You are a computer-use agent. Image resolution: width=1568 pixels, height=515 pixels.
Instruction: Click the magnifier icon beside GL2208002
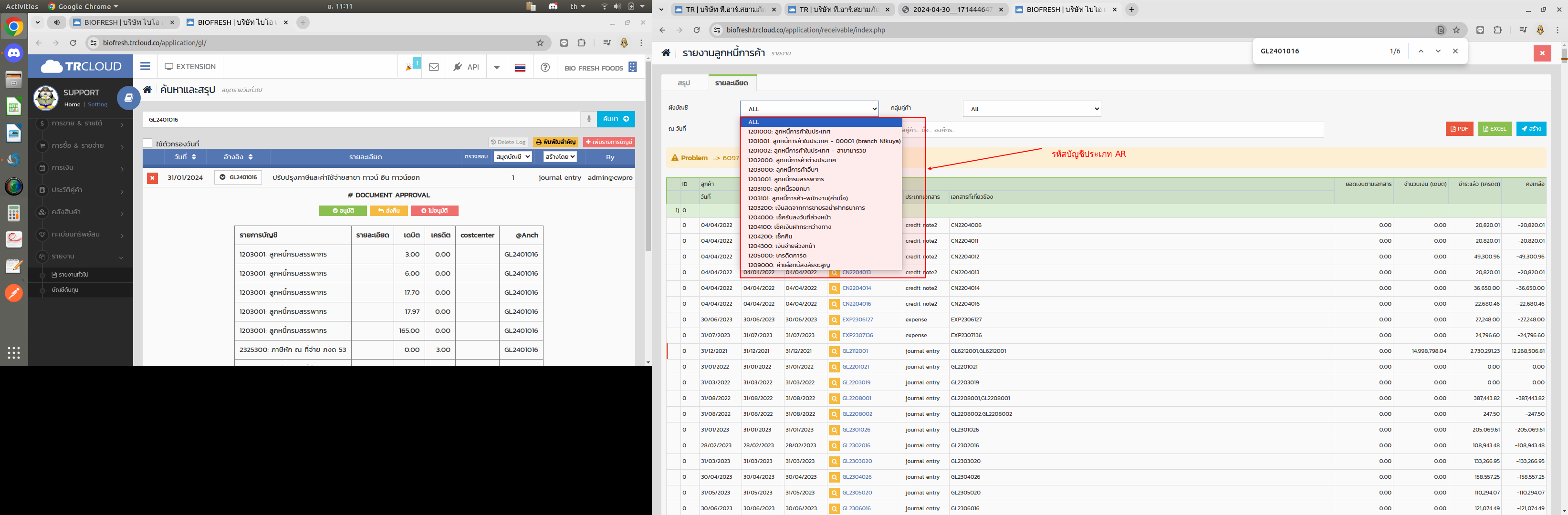pos(834,414)
